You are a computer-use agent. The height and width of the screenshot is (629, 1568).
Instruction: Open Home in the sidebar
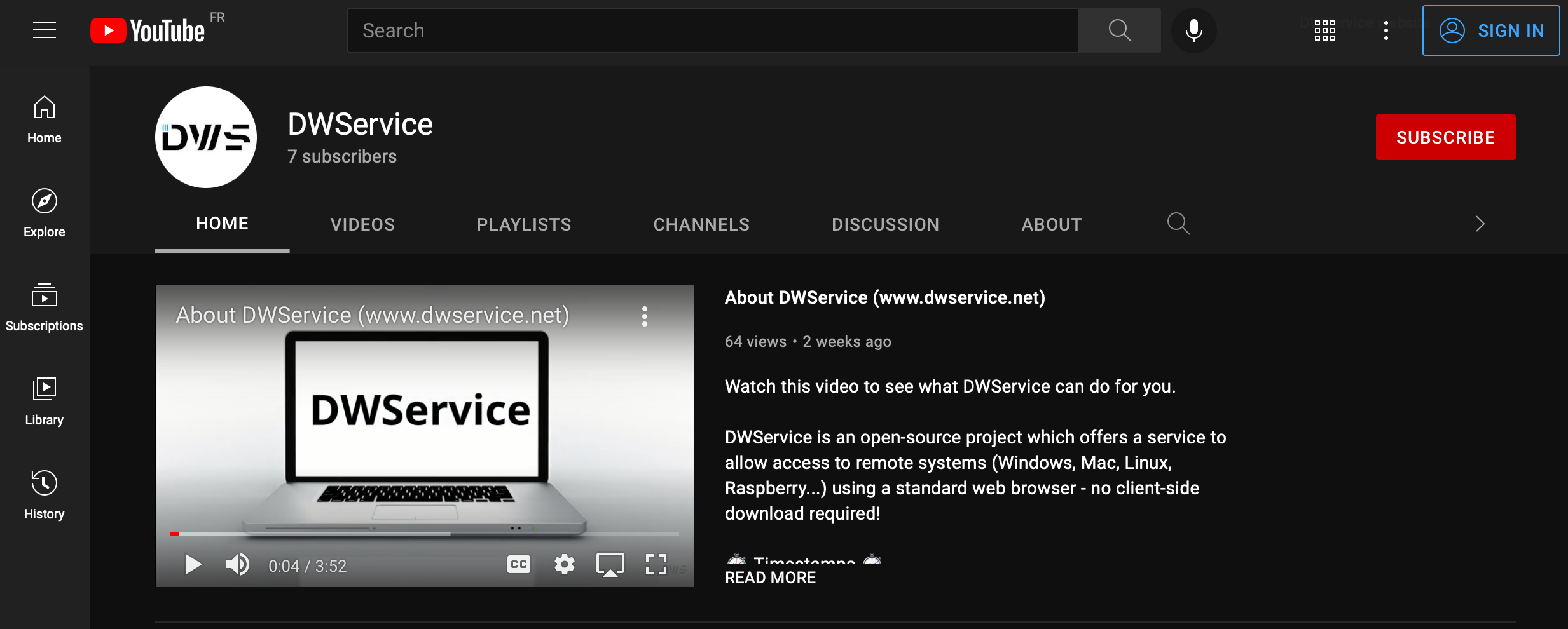45,119
